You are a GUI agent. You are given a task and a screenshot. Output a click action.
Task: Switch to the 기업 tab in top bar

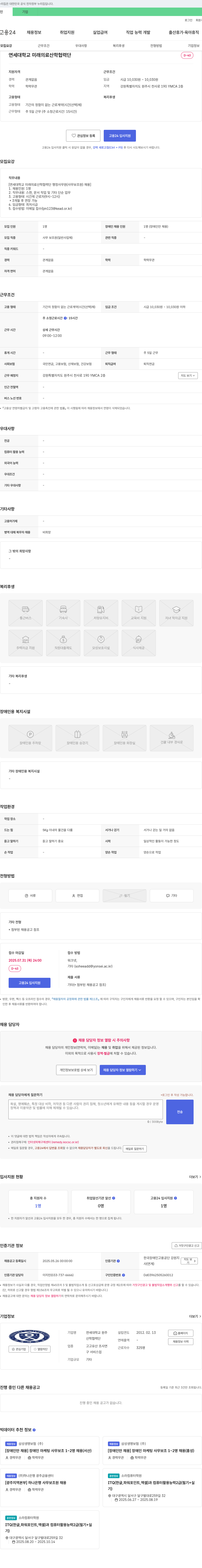25,12
